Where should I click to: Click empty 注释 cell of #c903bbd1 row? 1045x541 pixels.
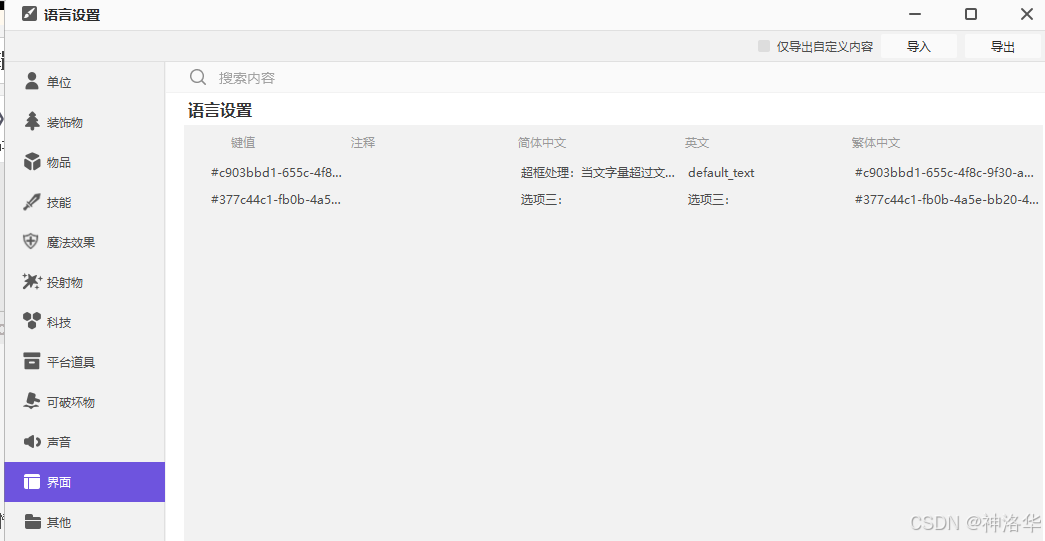(430, 173)
